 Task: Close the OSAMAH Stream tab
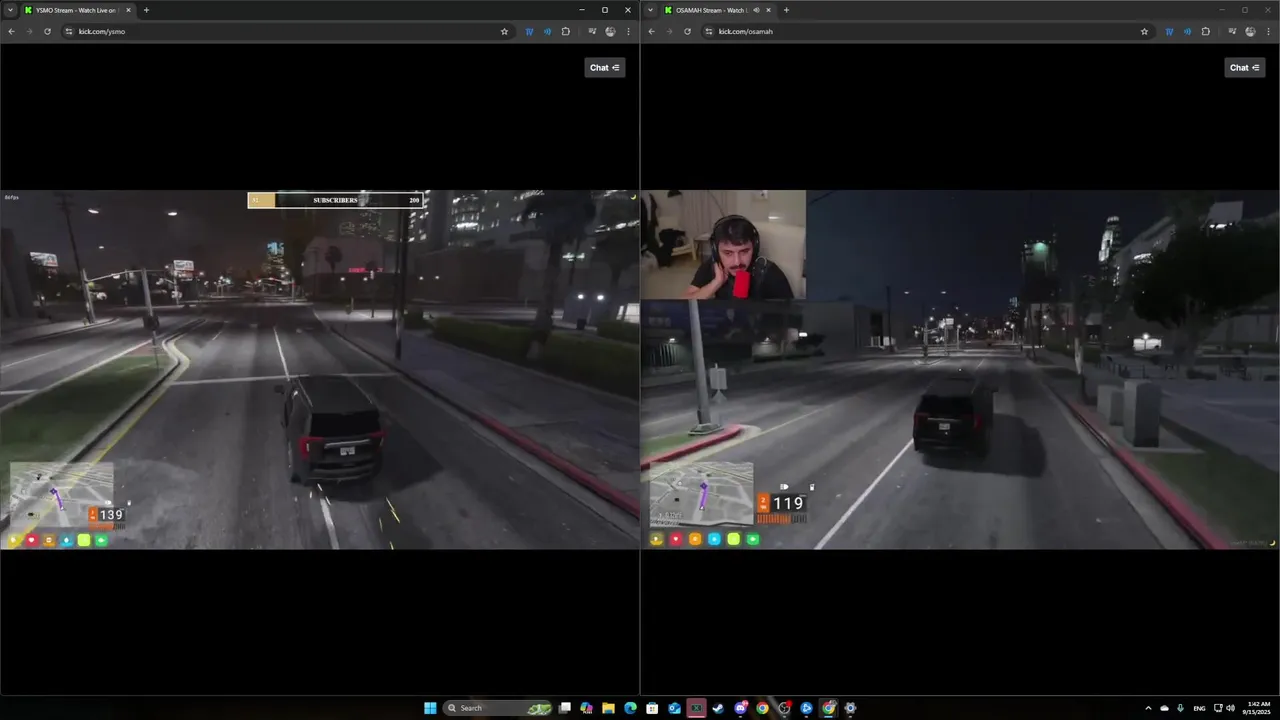(x=768, y=10)
